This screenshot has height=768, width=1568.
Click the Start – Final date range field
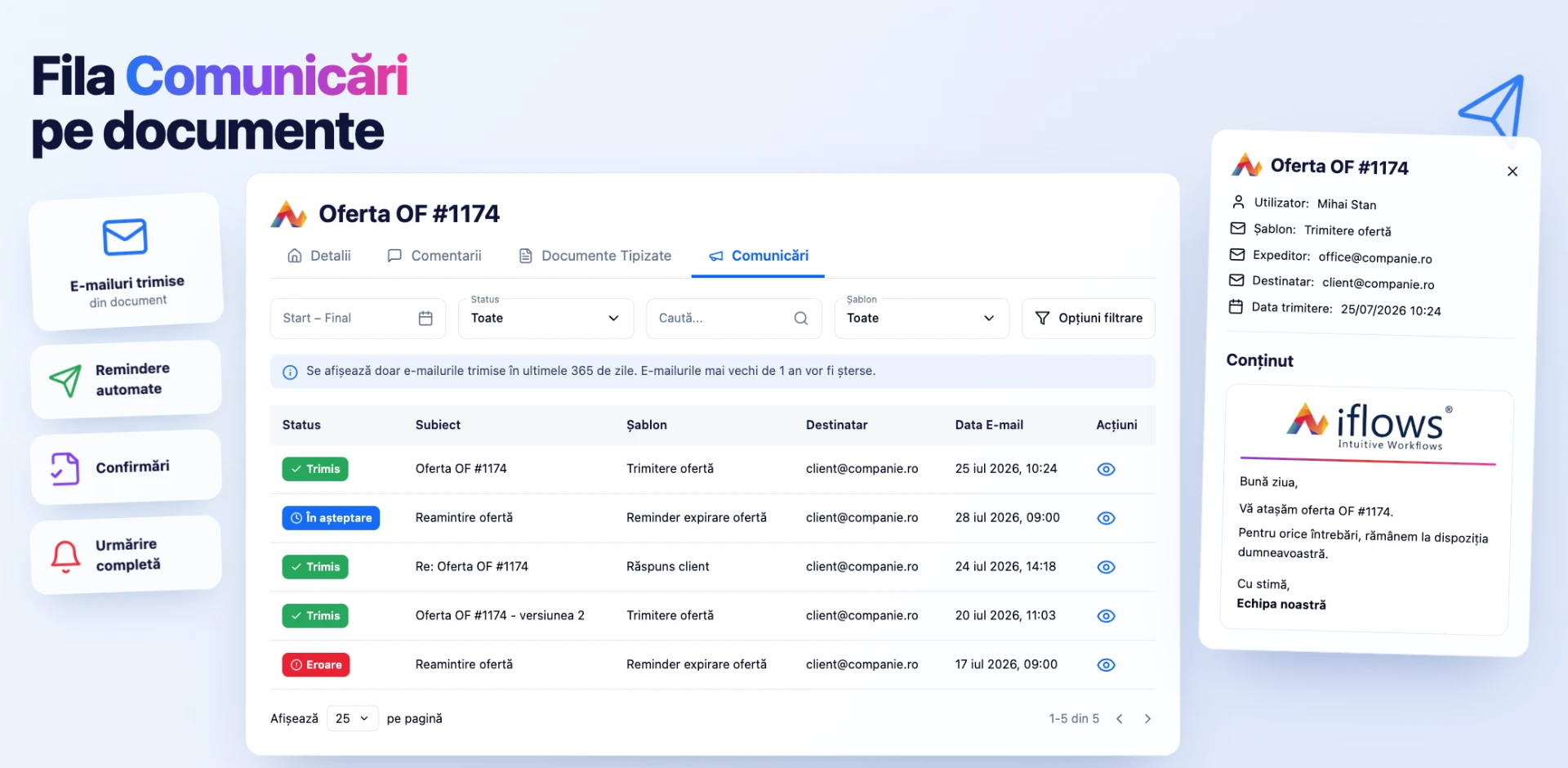pyautogui.click(x=358, y=318)
